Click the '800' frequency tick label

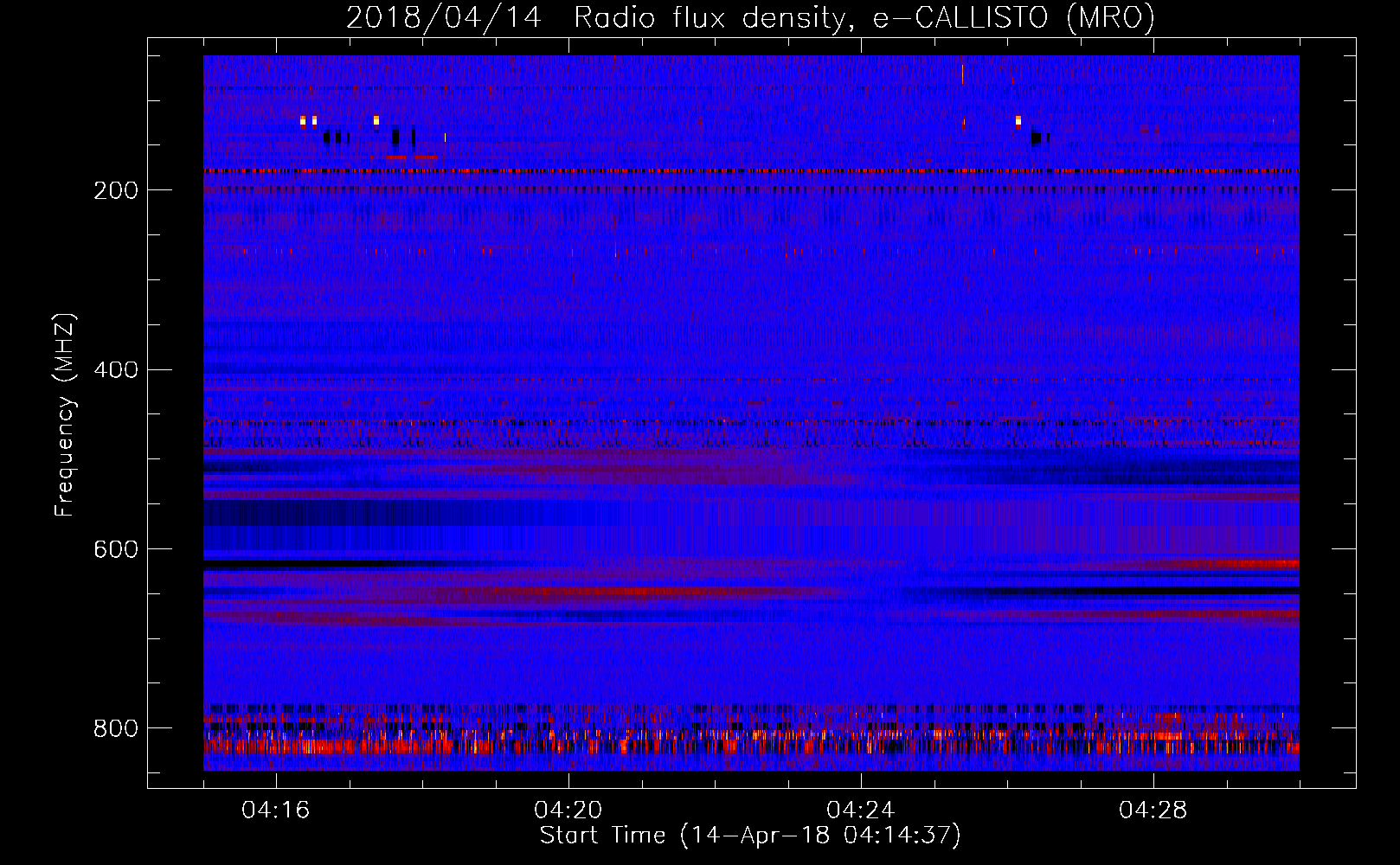point(116,728)
